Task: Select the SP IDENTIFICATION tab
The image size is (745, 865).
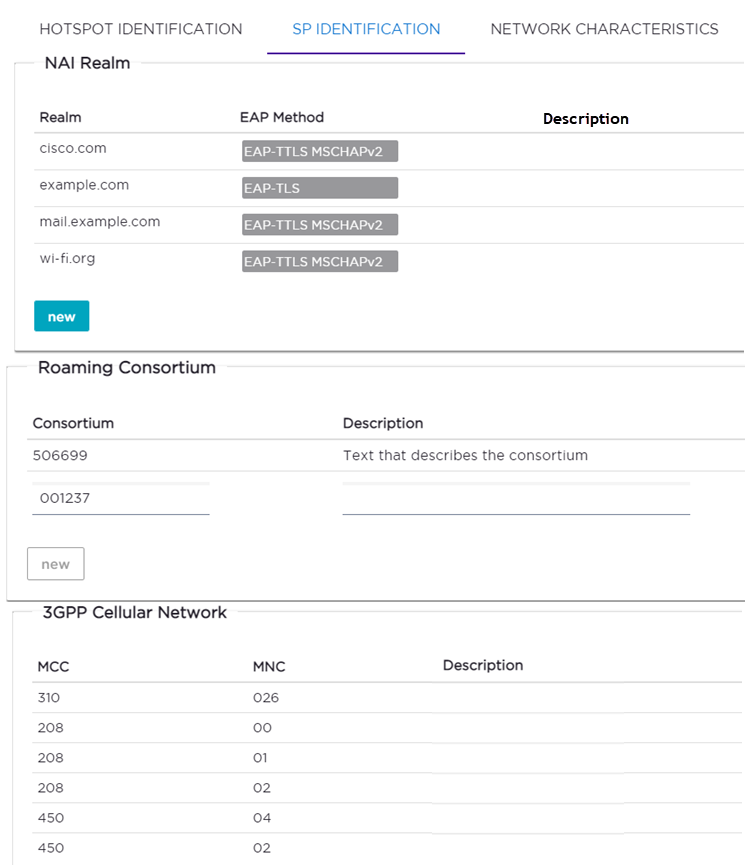Action: 365,29
